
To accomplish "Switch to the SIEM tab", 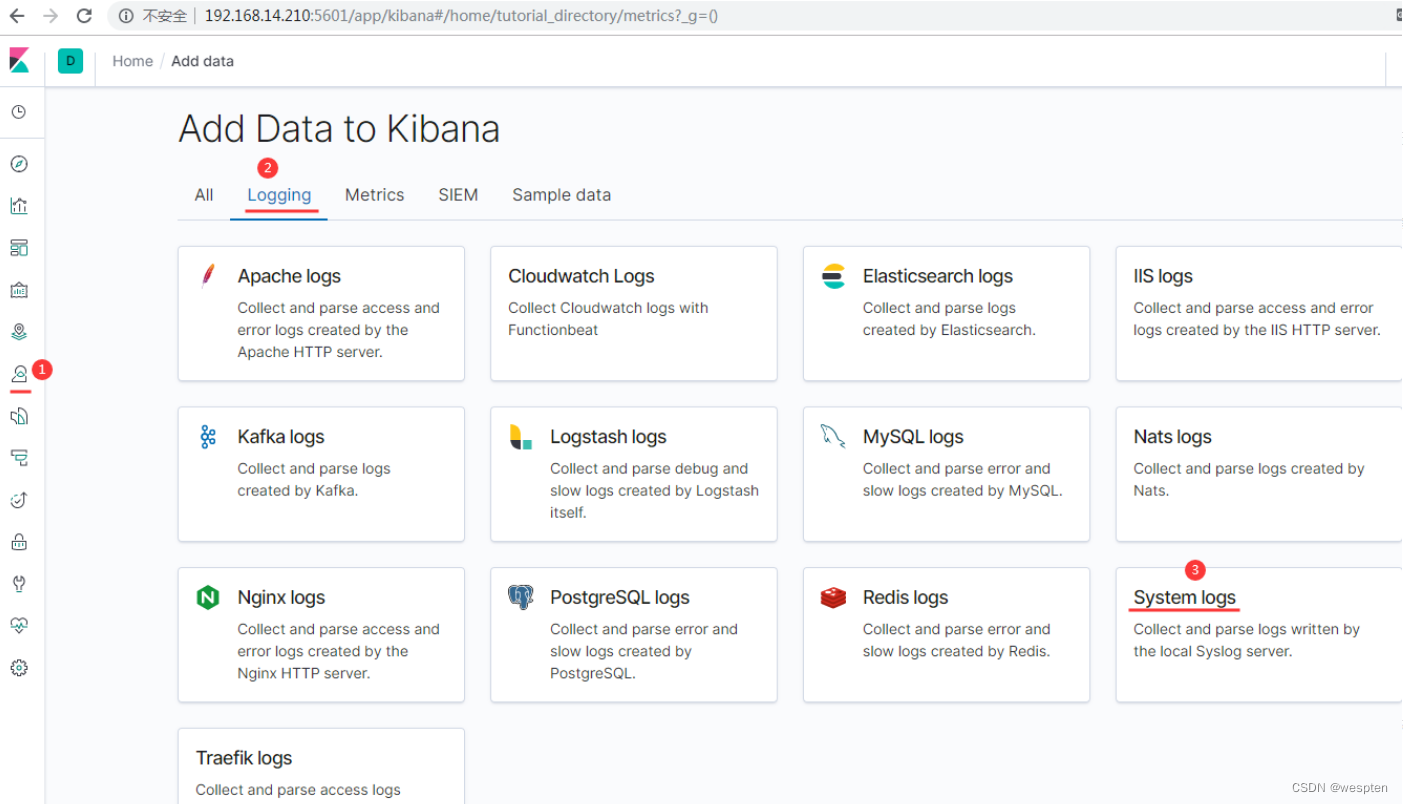I will click(x=458, y=195).
